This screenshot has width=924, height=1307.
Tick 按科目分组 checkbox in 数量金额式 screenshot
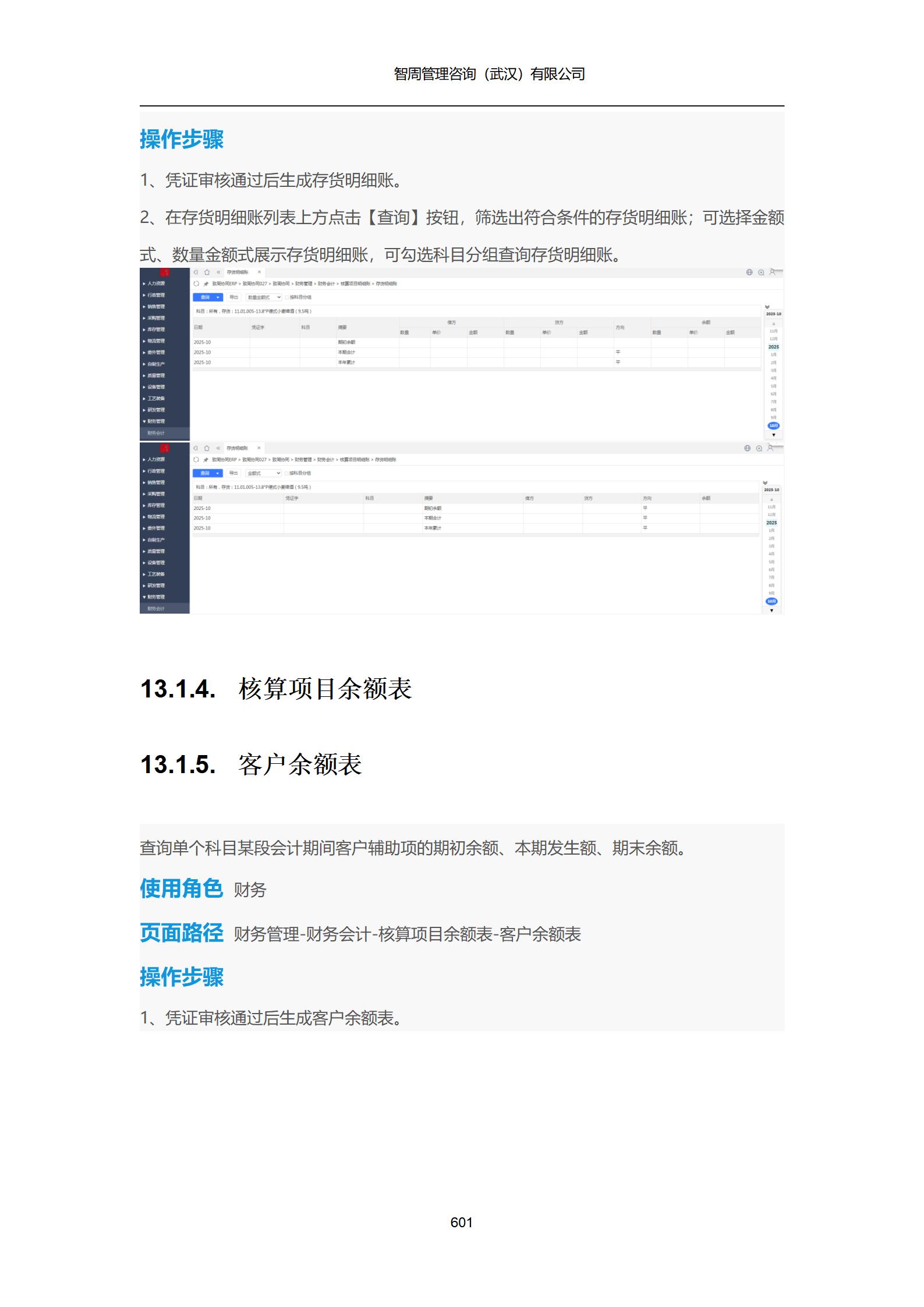click(288, 297)
